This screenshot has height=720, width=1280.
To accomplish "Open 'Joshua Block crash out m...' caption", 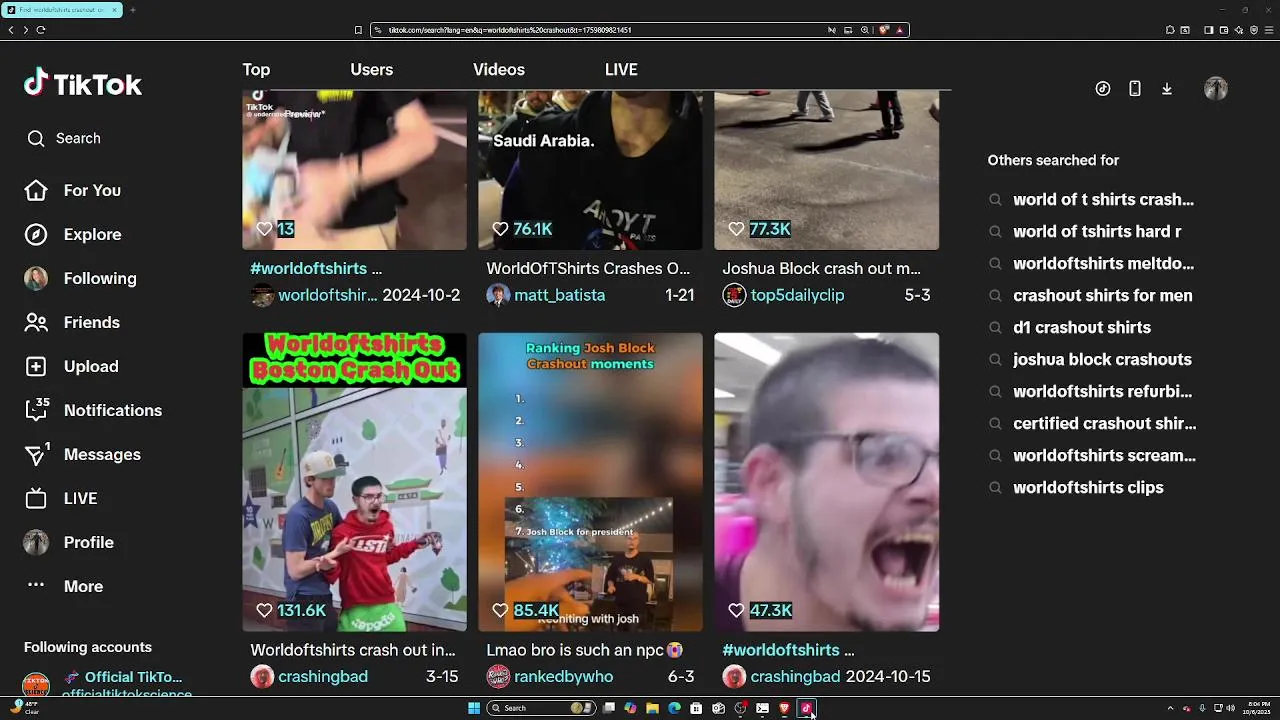I will [x=821, y=268].
